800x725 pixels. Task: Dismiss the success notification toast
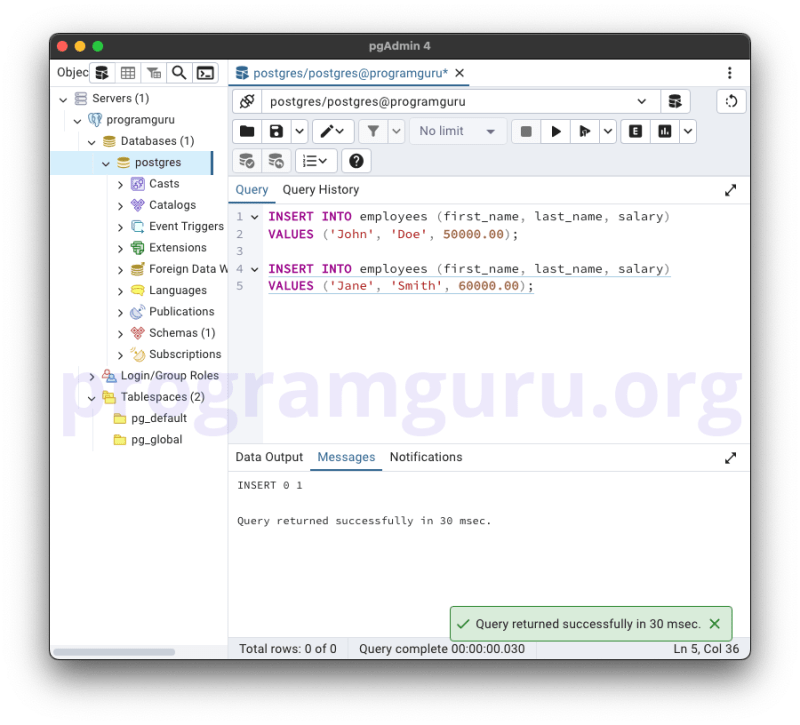click(715, 623)
